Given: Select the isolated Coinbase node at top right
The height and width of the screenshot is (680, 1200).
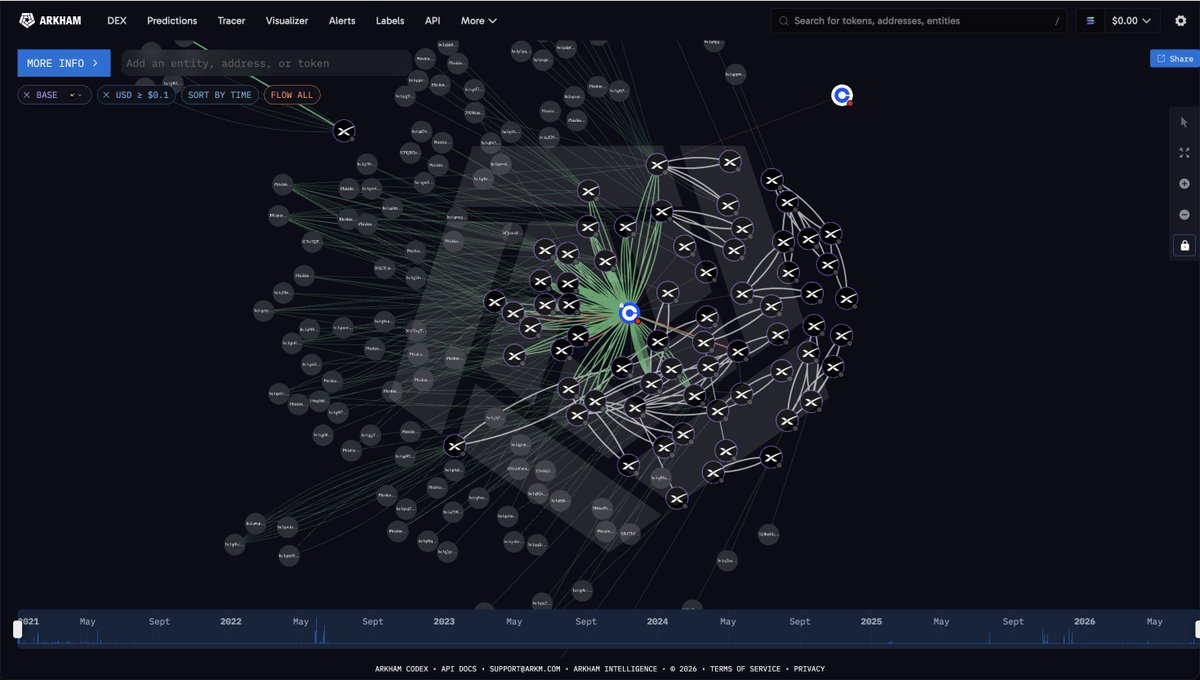Looking at the screenshot, I should pos(842,96).
